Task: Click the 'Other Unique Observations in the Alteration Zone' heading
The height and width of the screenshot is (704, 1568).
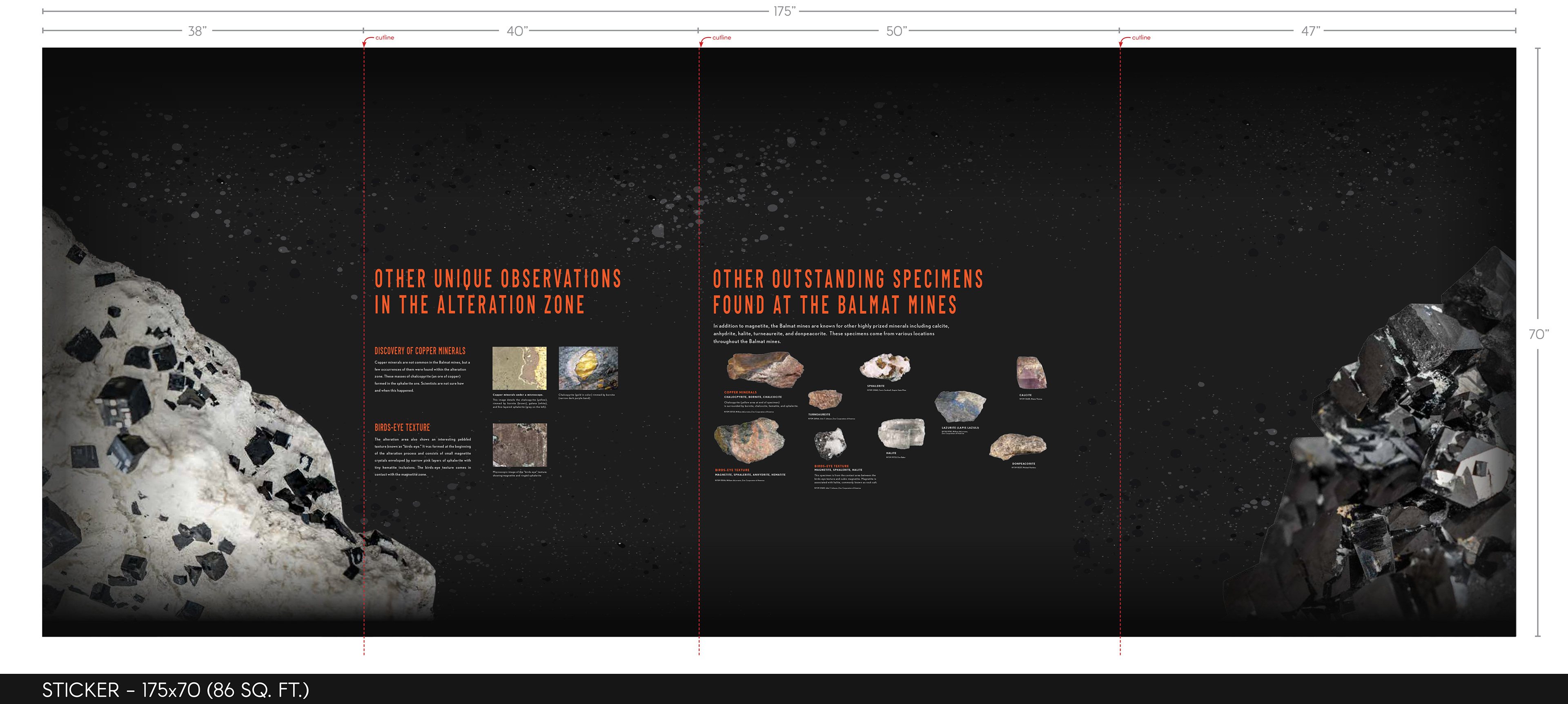Action: pyautogui.click(x=497, y=291)
